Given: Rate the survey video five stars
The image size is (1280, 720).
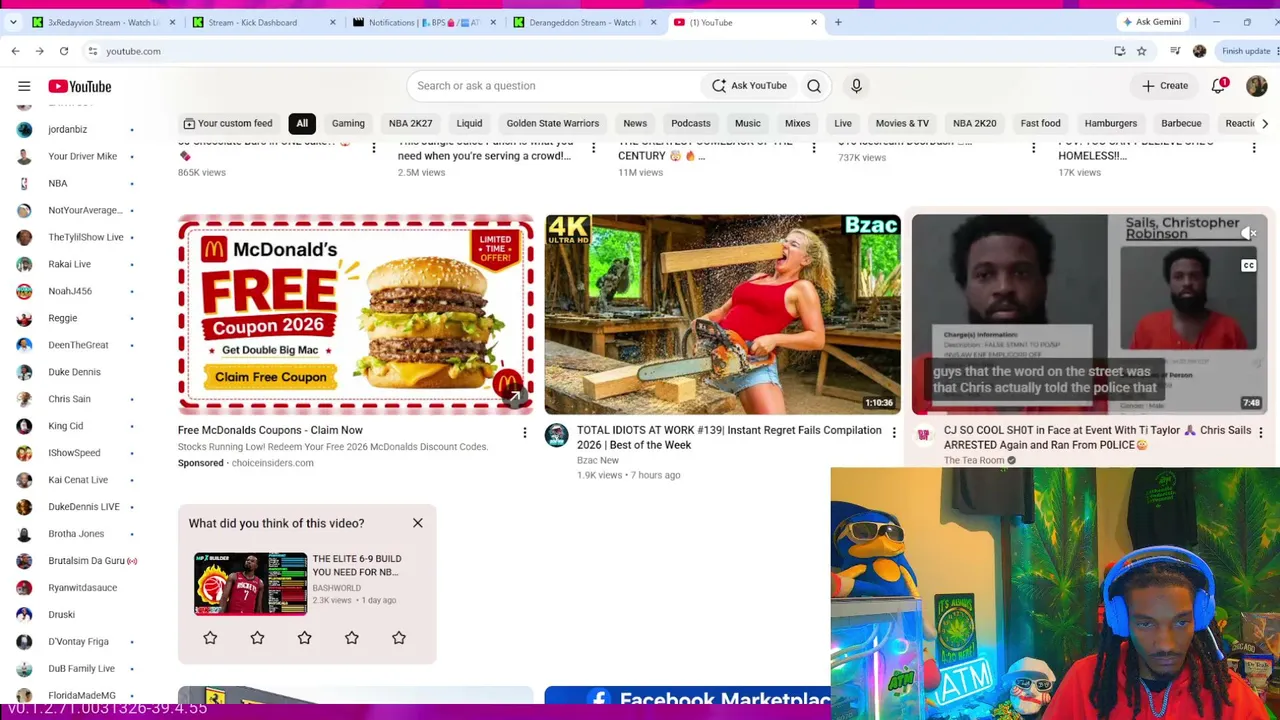Looking at the screenshot, I should click(399, 638).
